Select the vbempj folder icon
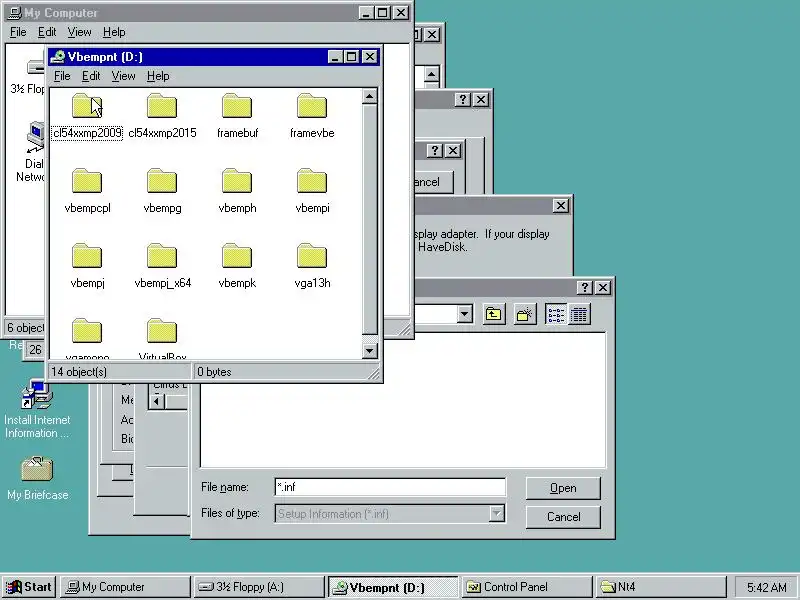 click(87, 256)
